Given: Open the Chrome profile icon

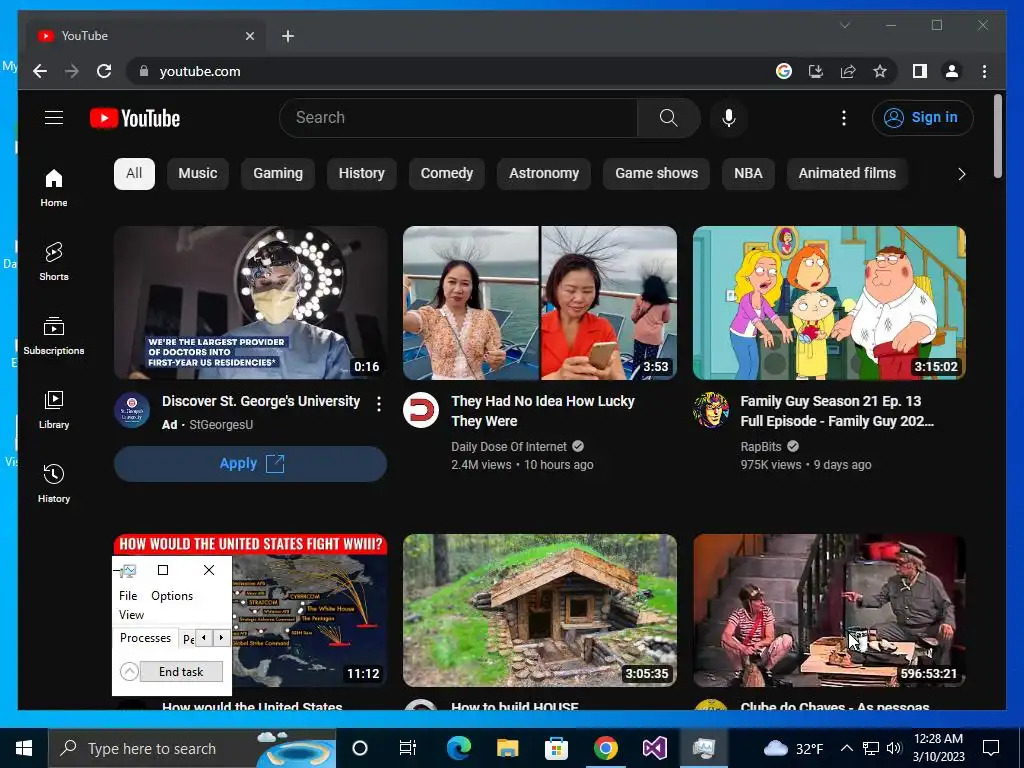Looking at the screenshot, I should click(x=952, y=71).
